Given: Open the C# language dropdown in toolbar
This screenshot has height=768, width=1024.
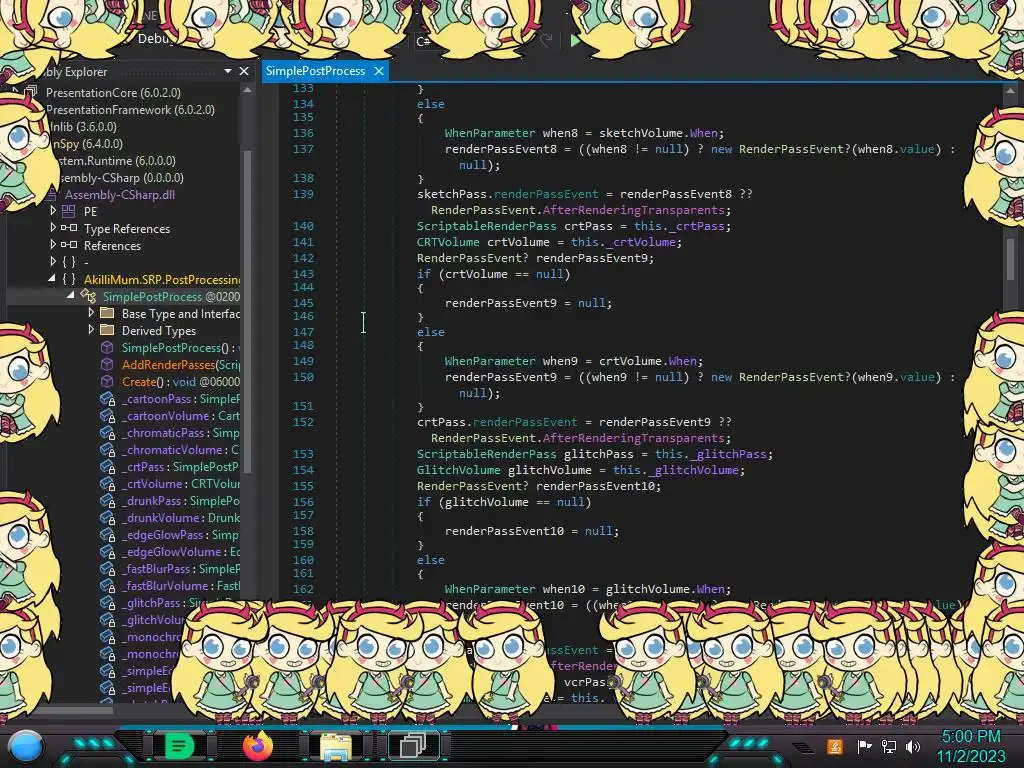Looking at the screenshot, I should pos(423,42).
